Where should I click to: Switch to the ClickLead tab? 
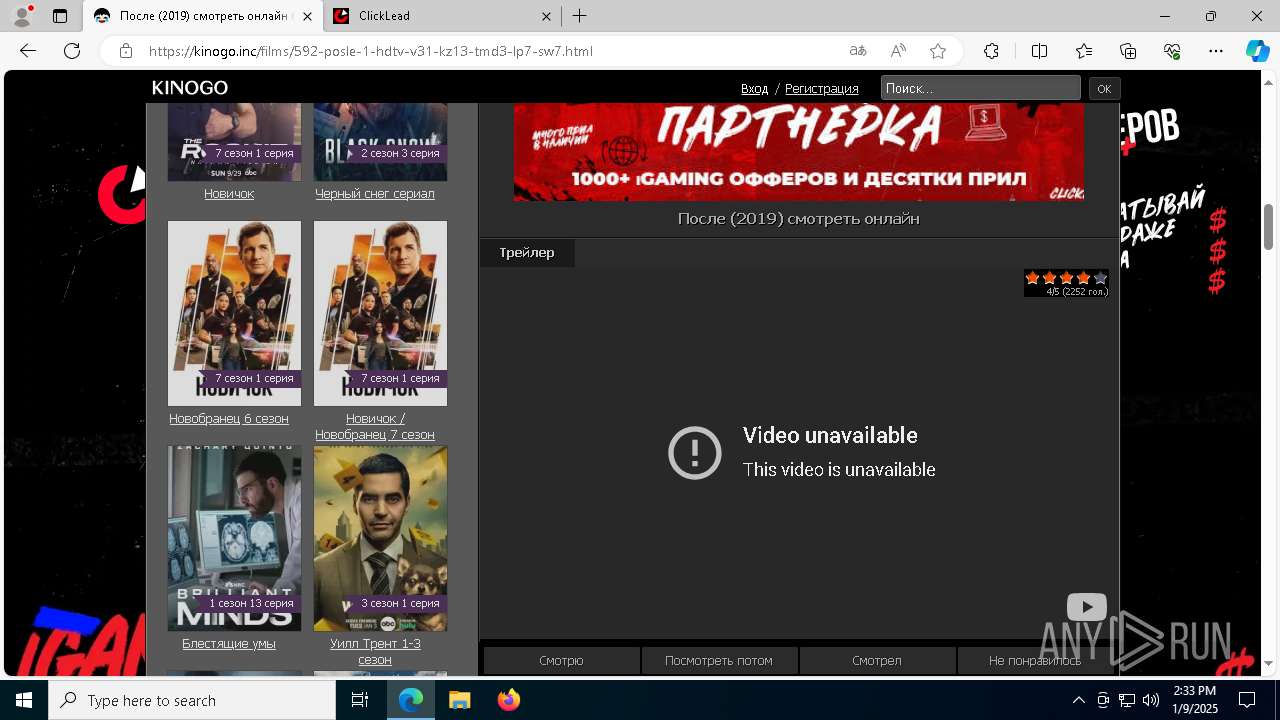click(442, 16)
